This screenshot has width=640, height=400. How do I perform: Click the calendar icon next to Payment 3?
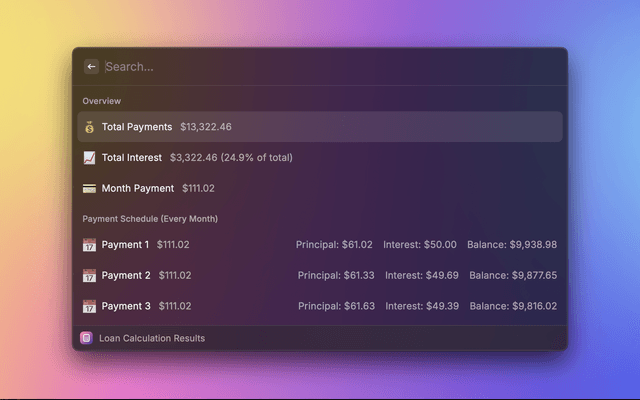point(89,306)
